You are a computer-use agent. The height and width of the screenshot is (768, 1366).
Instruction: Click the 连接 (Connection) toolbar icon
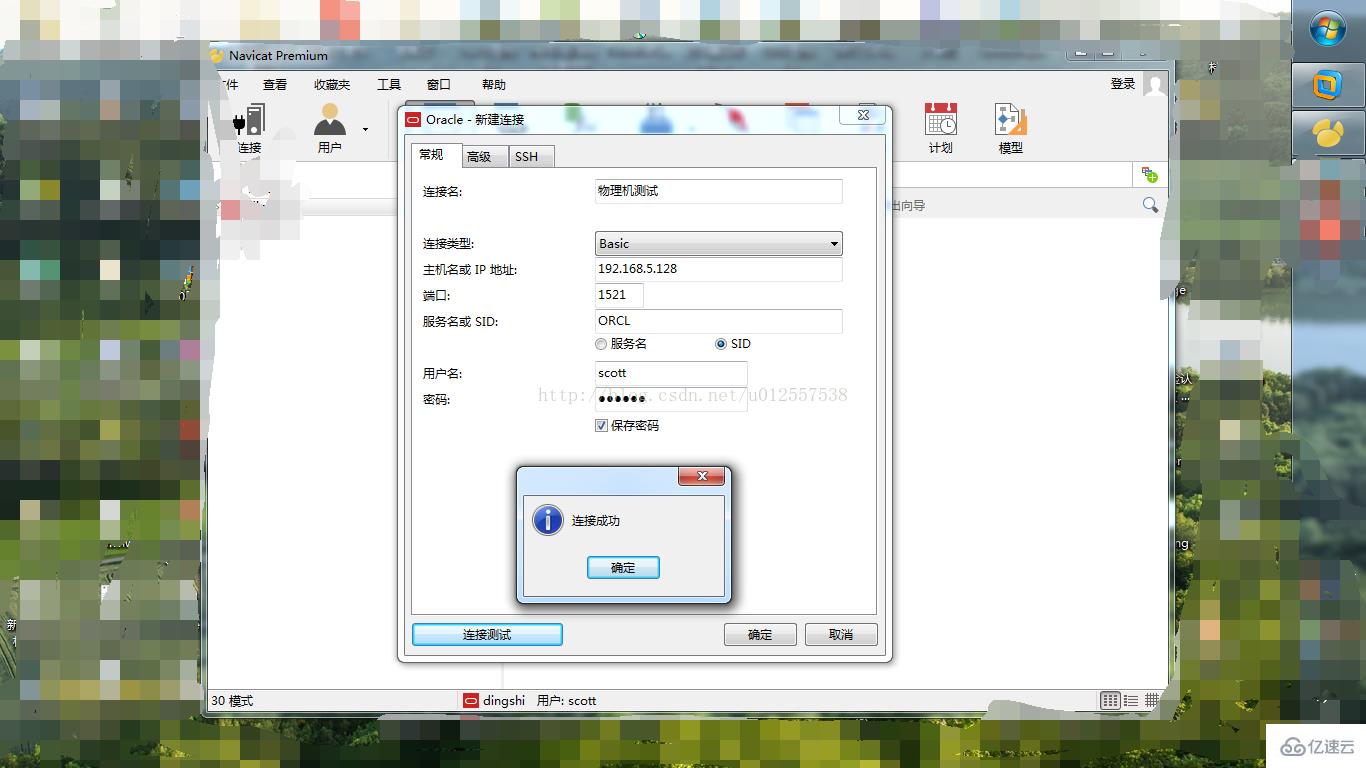(248, 128)
